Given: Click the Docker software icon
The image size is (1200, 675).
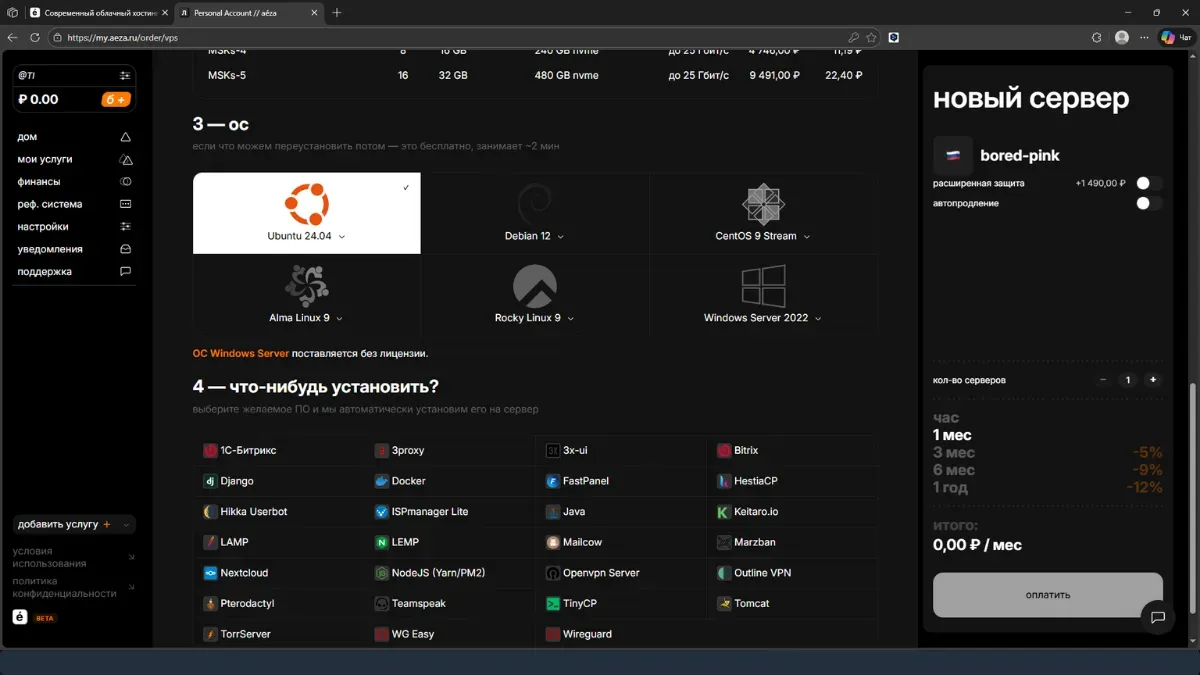Looking at the screenshot, I should tap(381, 481).
